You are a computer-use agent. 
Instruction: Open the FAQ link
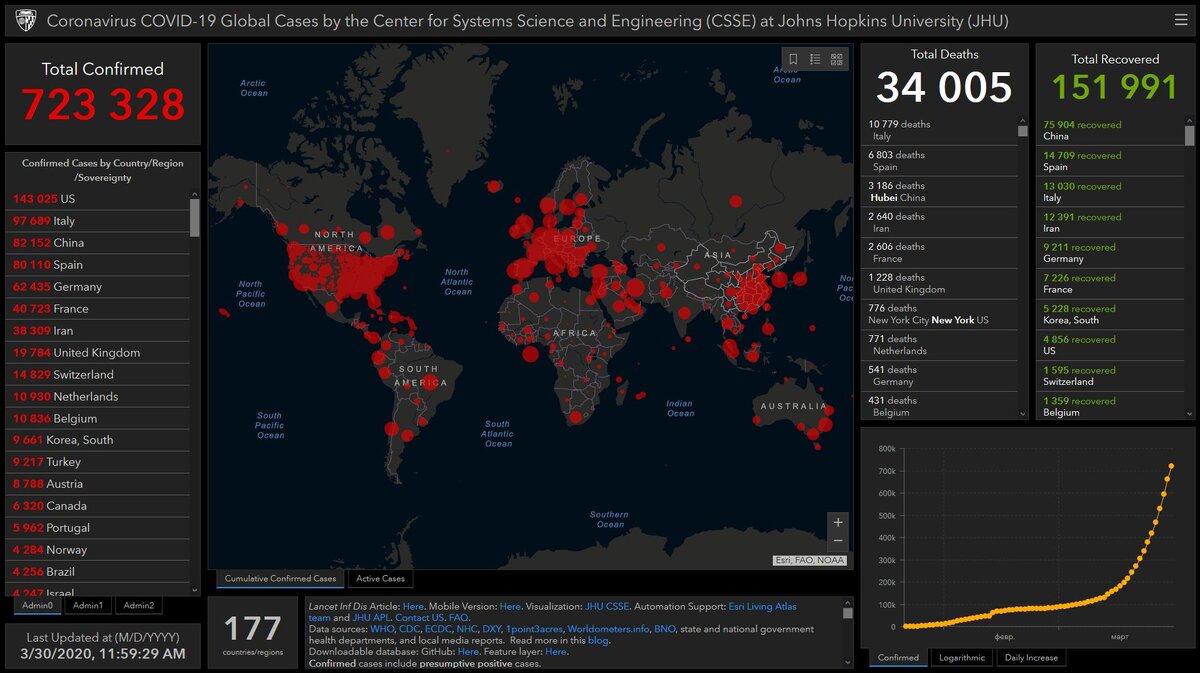458,618
